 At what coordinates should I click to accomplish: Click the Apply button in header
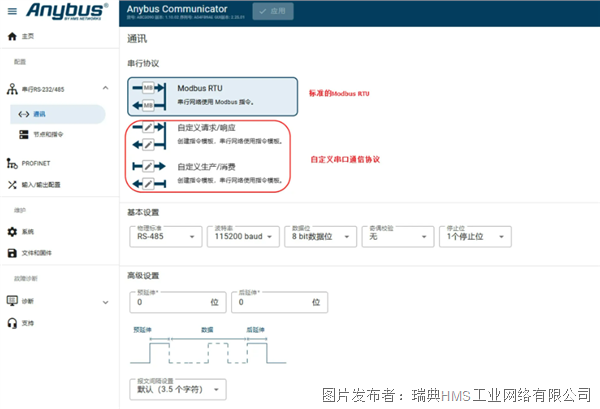pos(273,11)
